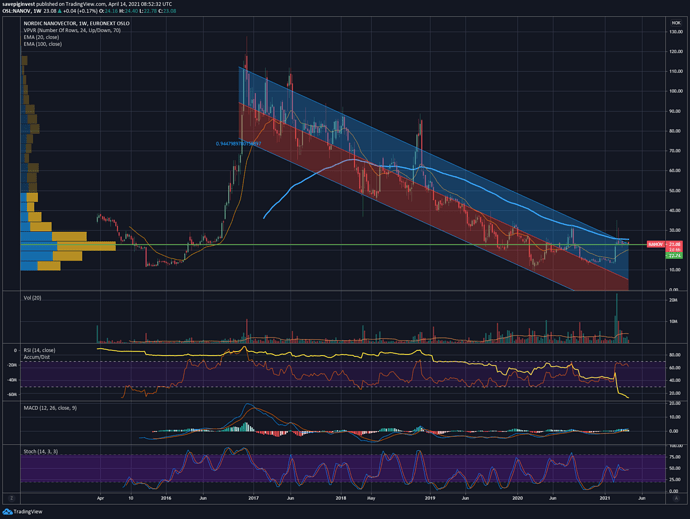Click the 130.00 price axis label
This screenshot has width=690, height=519.
[676, 32]
